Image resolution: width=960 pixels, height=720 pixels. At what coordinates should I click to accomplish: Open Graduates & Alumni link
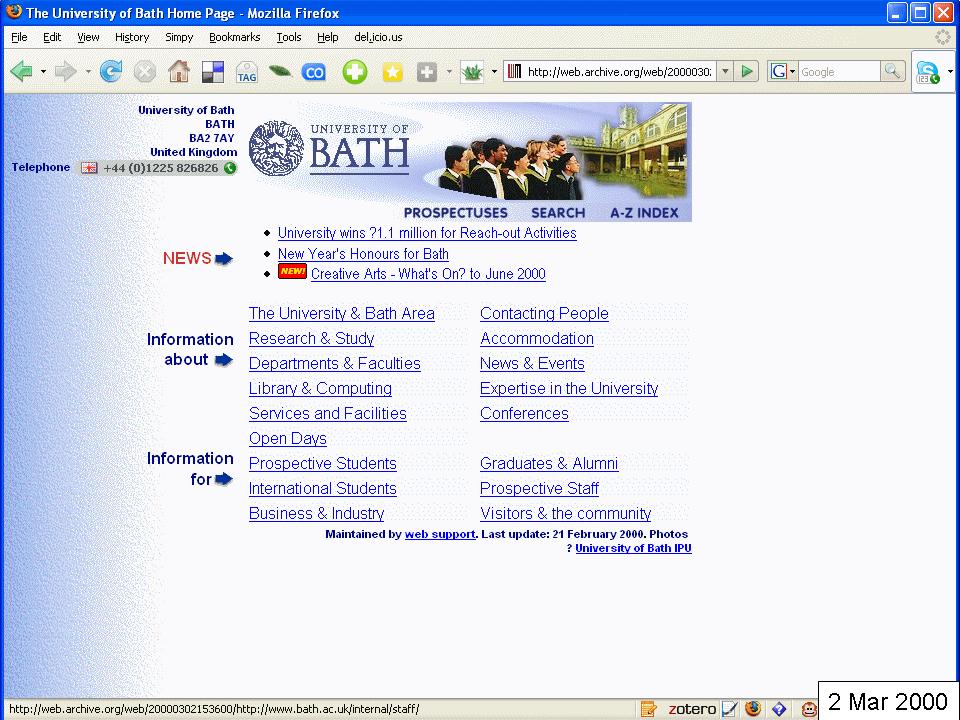[x=549, y=463]
